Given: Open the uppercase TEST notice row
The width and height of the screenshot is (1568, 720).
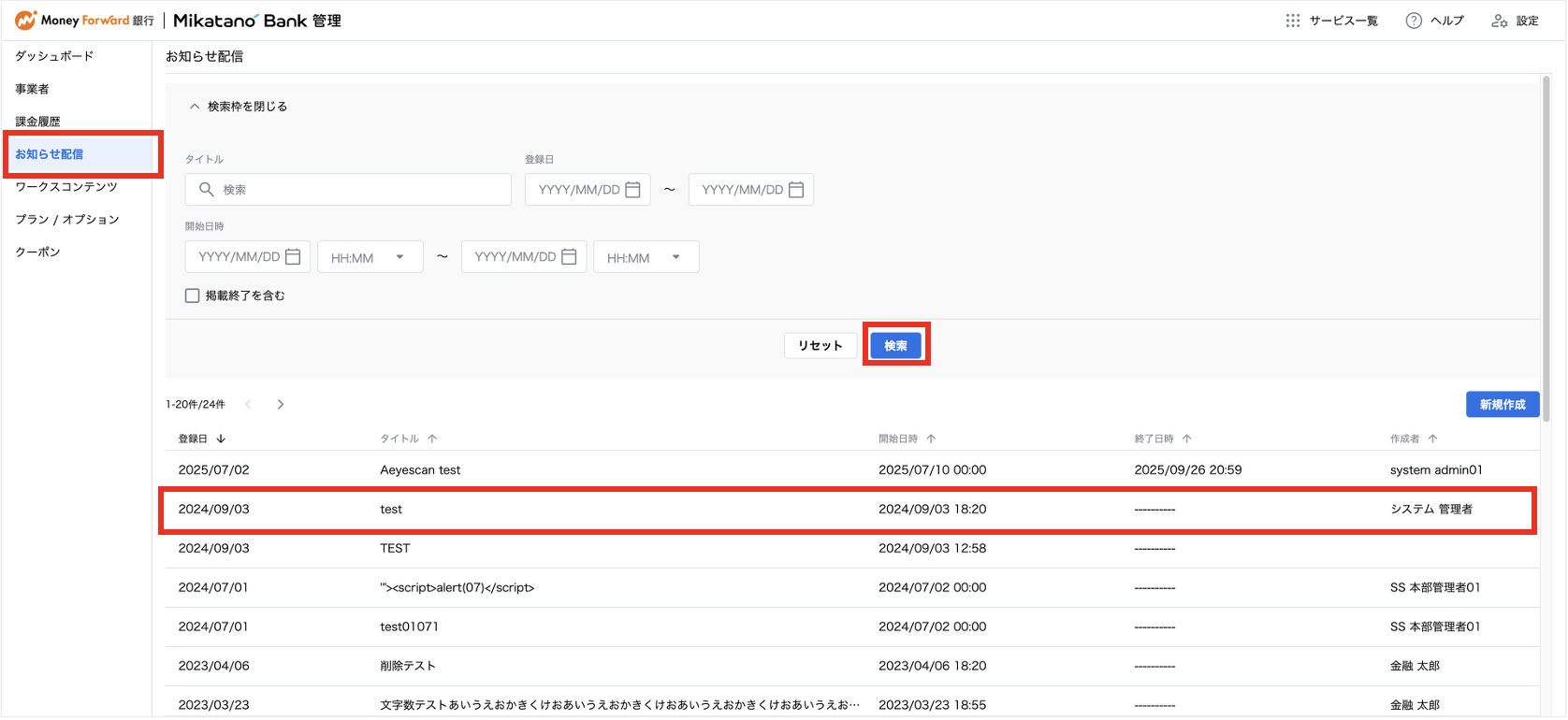Looking at the screenshot, I should (x=851, y=549).
